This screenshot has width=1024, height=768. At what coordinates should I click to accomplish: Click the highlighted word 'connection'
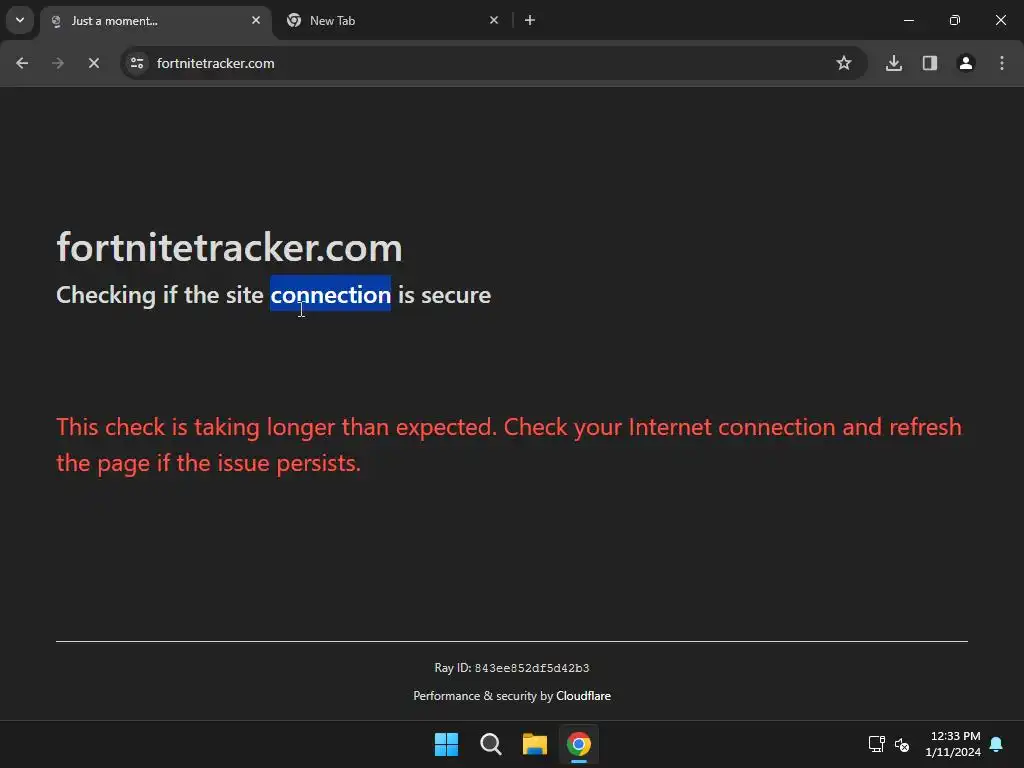(330, 295)
